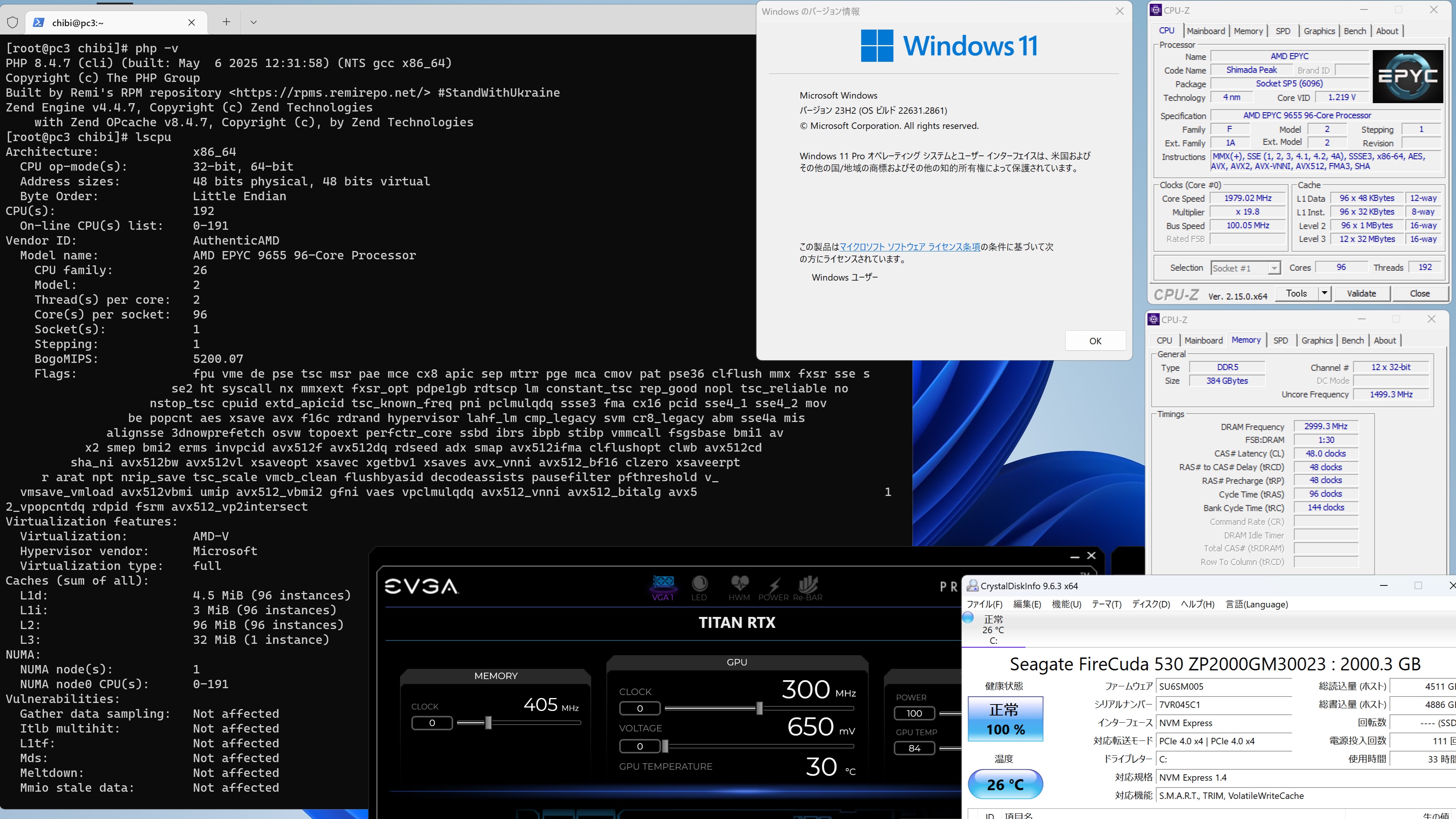Open the テーマ(T) menu in CrystalDiskInfo
This screenshot has width=1456, height=819.
(1106, 604)
